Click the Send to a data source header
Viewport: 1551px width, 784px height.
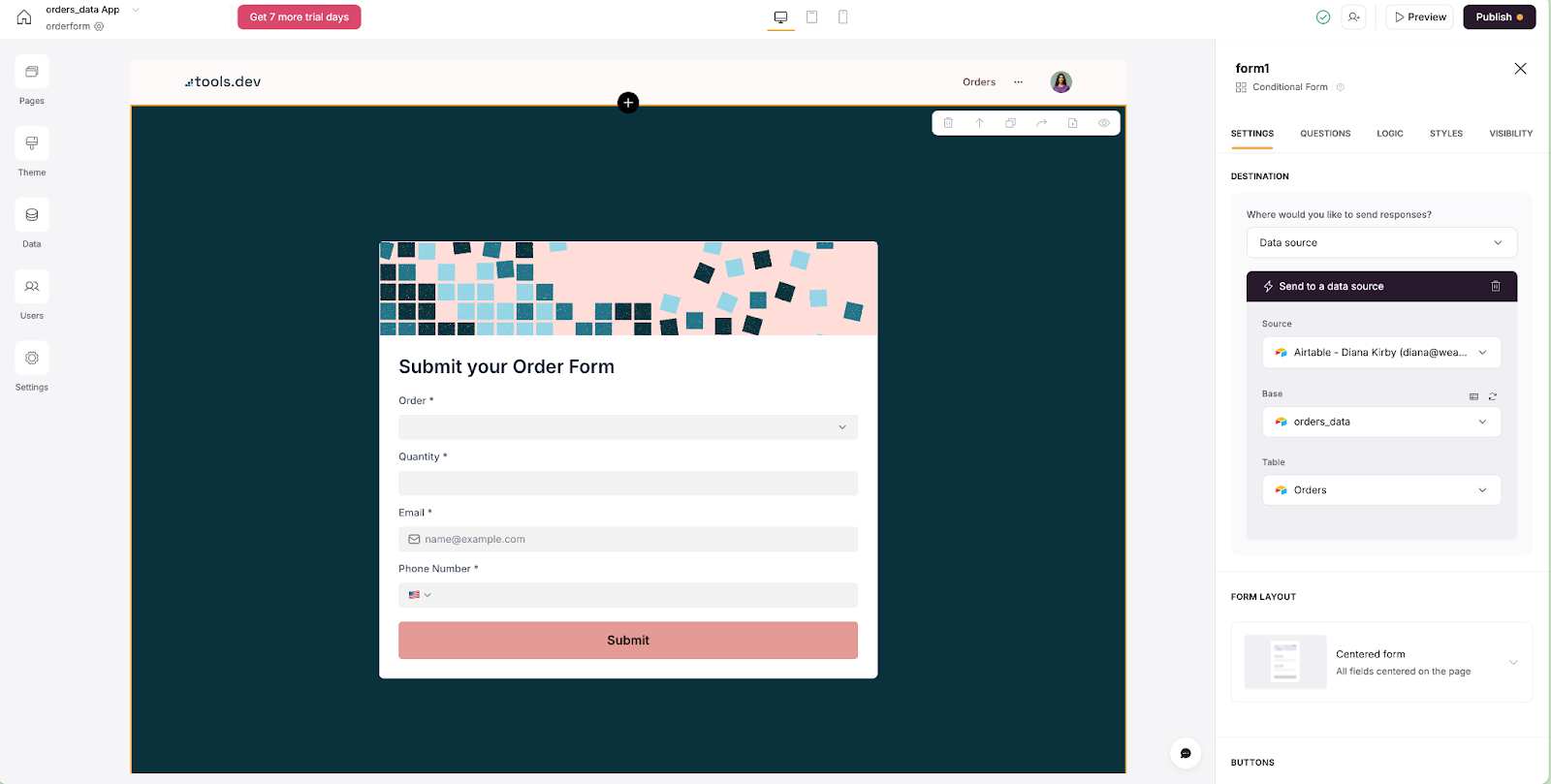[x=1381, y=286]
